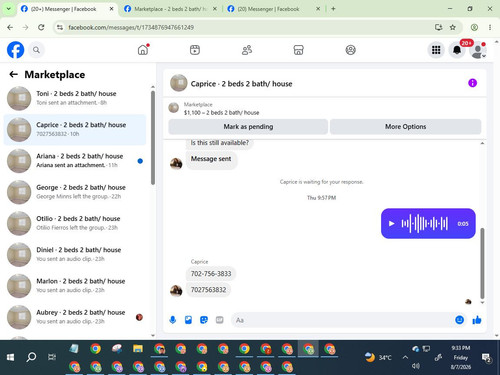
Task: Open the emoji picker in message box
Action: [x=459, y=320]
